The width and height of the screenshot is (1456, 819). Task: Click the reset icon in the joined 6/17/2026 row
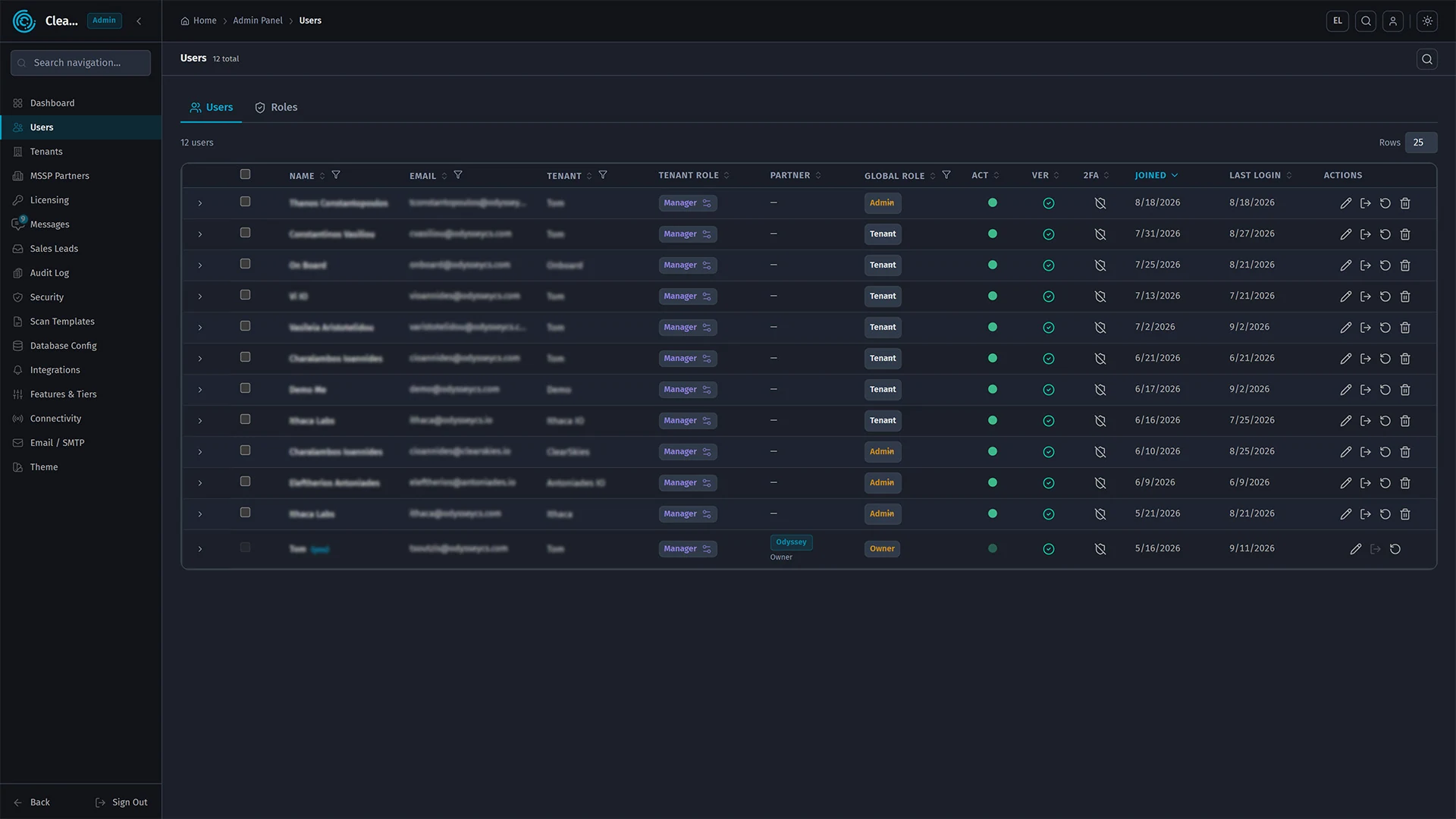click(1385, 390)
